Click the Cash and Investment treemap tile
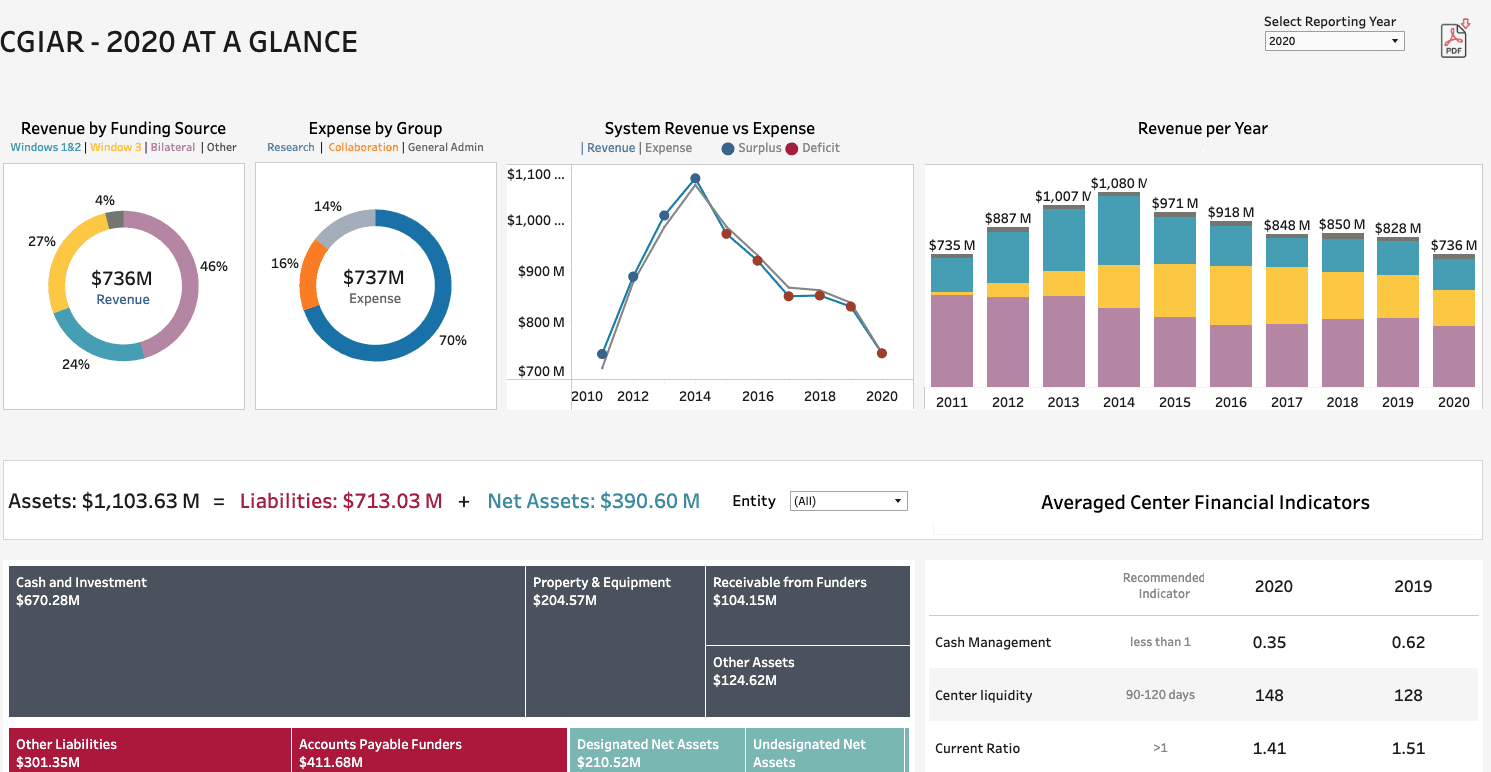This screenshot has height=772, width=1491. [267, 641]
